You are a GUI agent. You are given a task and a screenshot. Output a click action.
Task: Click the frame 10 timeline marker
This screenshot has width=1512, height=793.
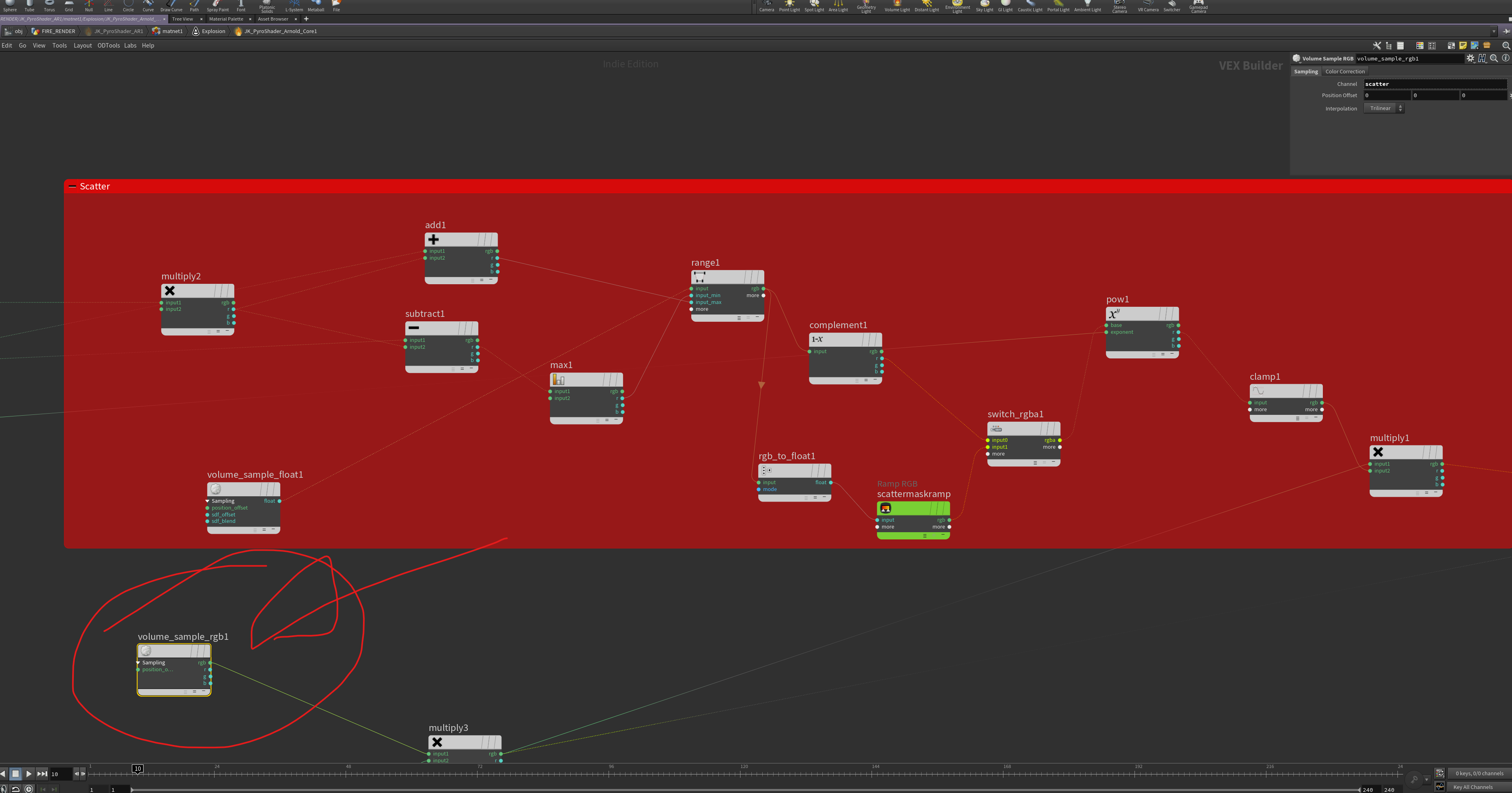pos(138,768)
